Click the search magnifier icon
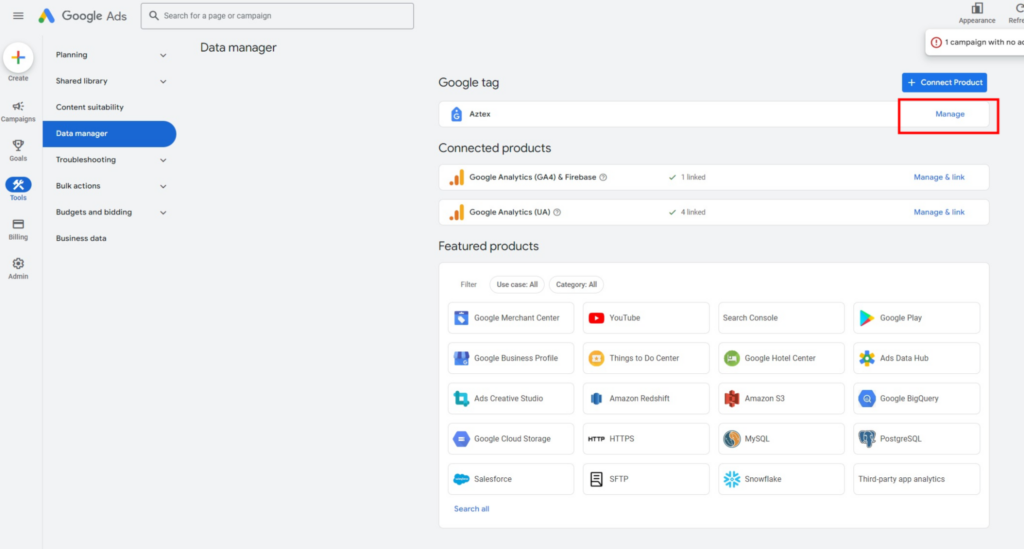The height and width of the screenshot is (549, 1024). click(x=154, y=16)
